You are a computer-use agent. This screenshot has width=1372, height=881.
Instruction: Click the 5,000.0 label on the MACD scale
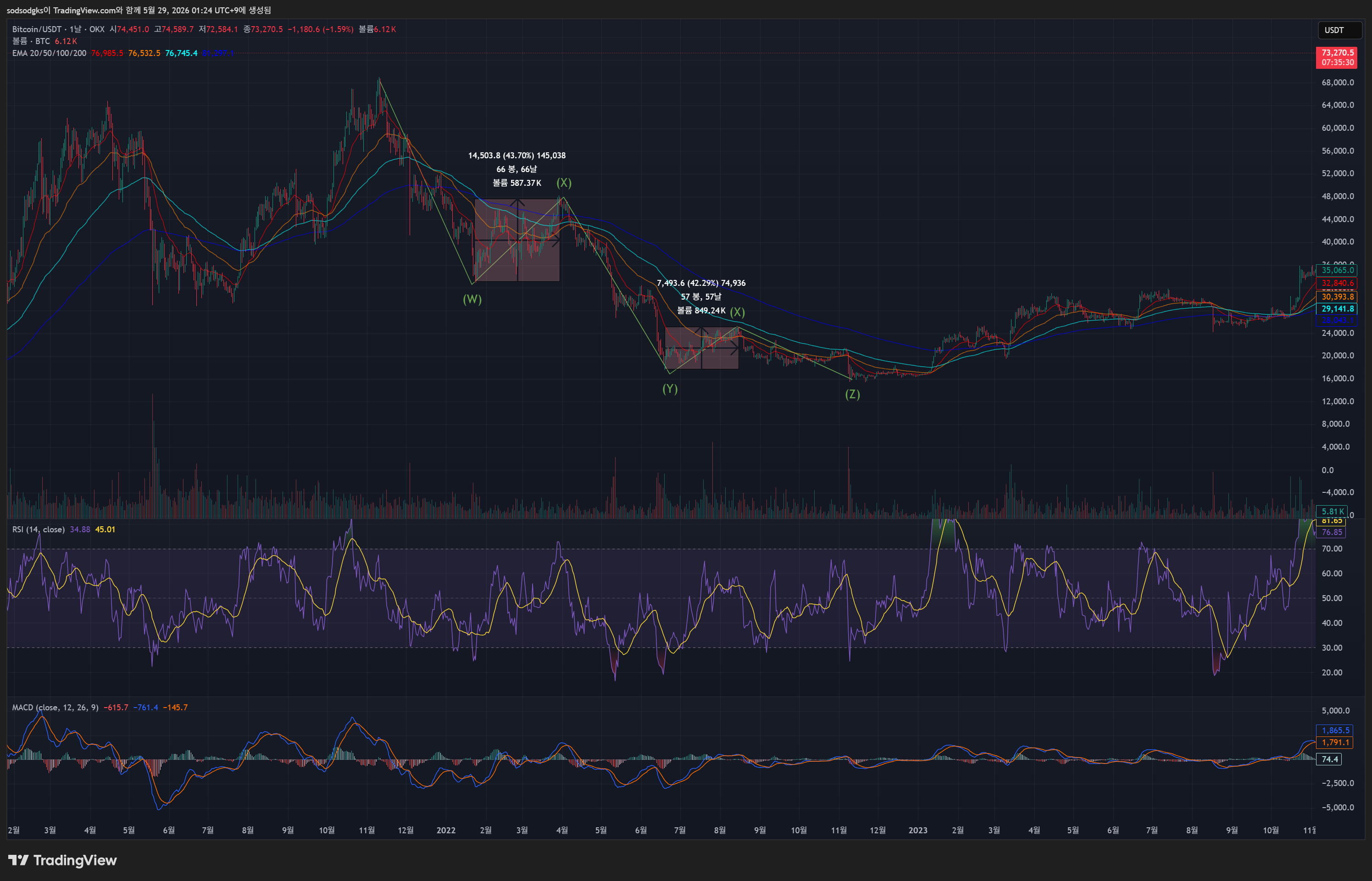click(x=1335, y=710)
